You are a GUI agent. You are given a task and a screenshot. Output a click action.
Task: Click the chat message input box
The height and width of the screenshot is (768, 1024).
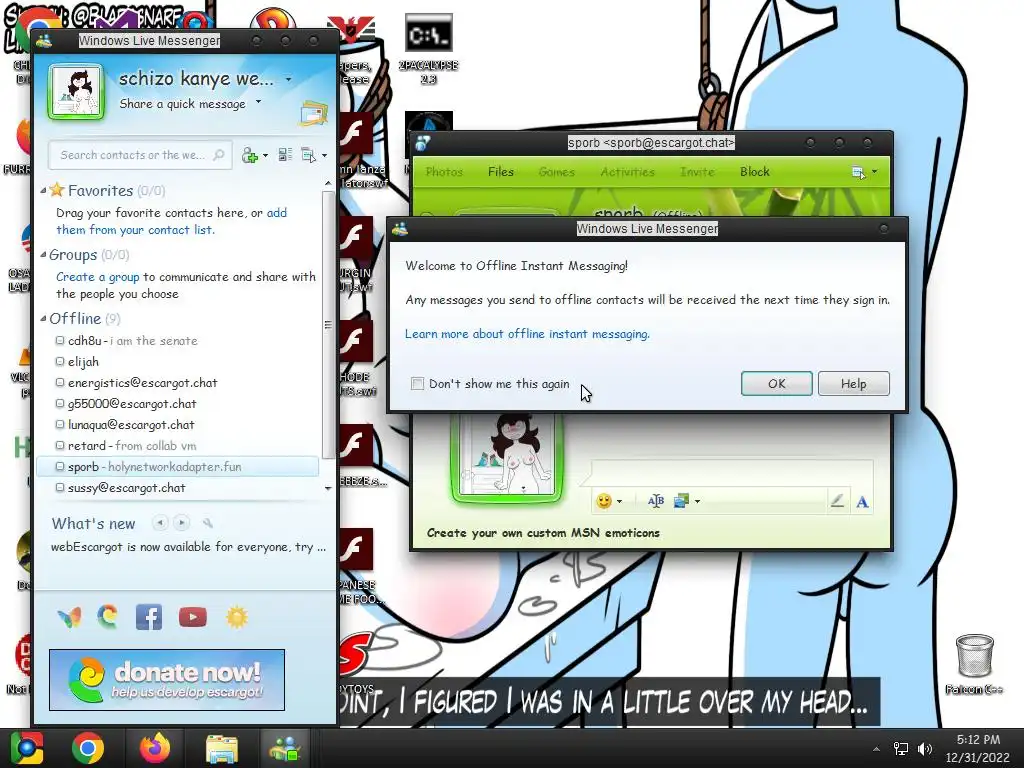(x=731, y=473)
